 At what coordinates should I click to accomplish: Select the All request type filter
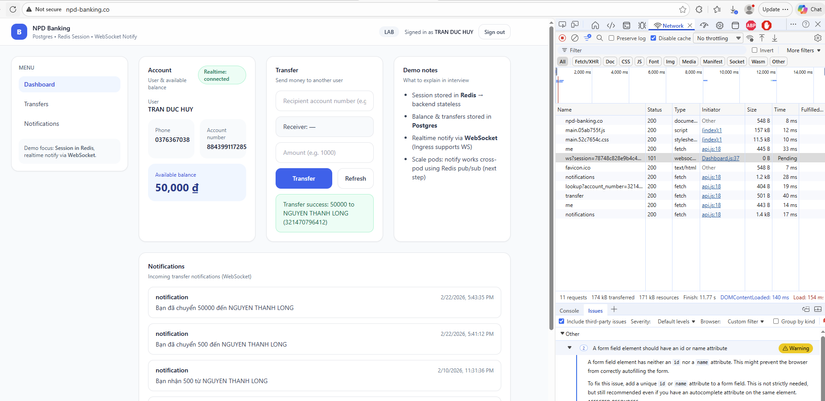click(563, 62)
